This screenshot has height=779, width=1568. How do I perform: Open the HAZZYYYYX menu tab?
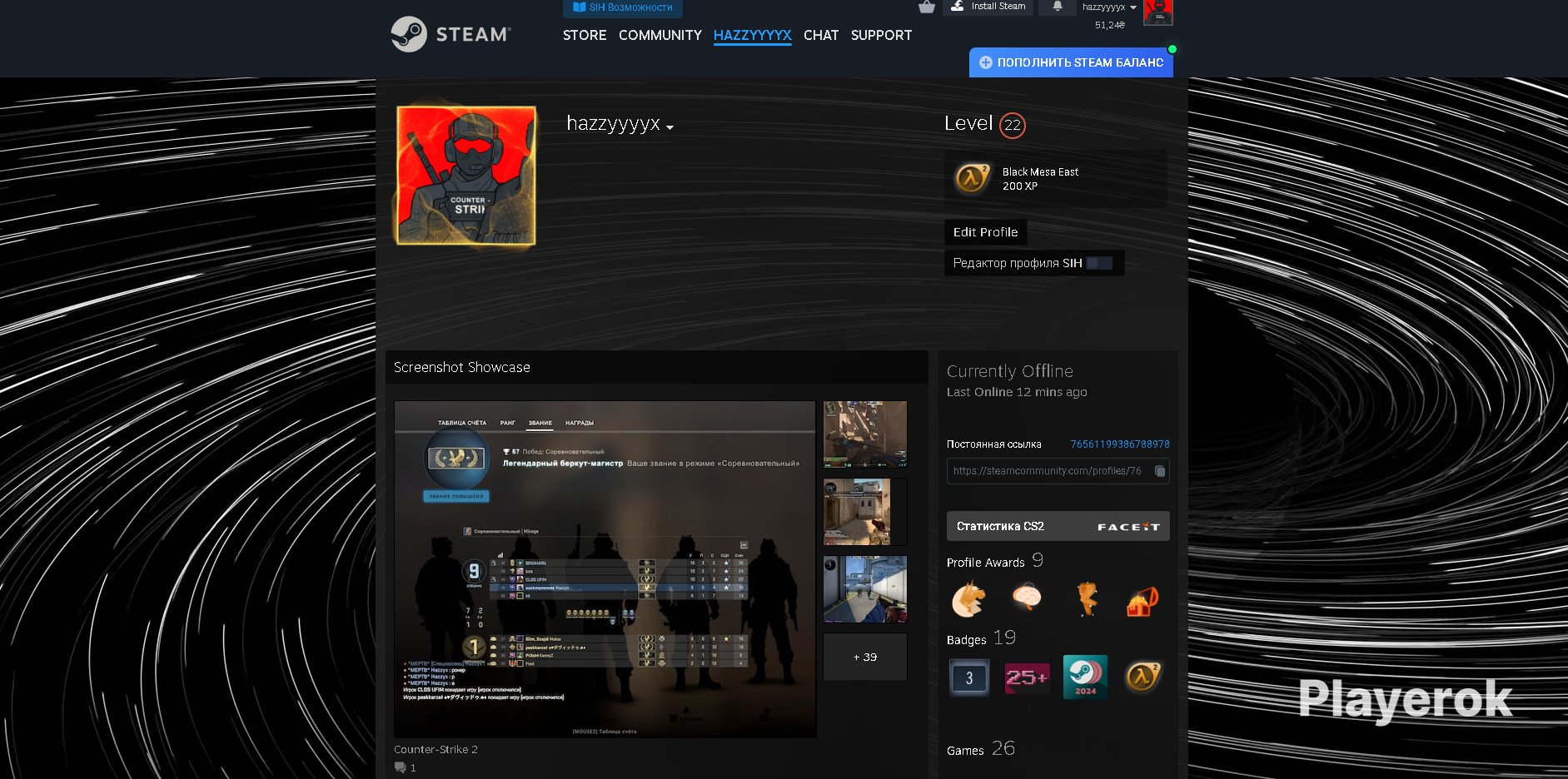[x=753, y=35]
